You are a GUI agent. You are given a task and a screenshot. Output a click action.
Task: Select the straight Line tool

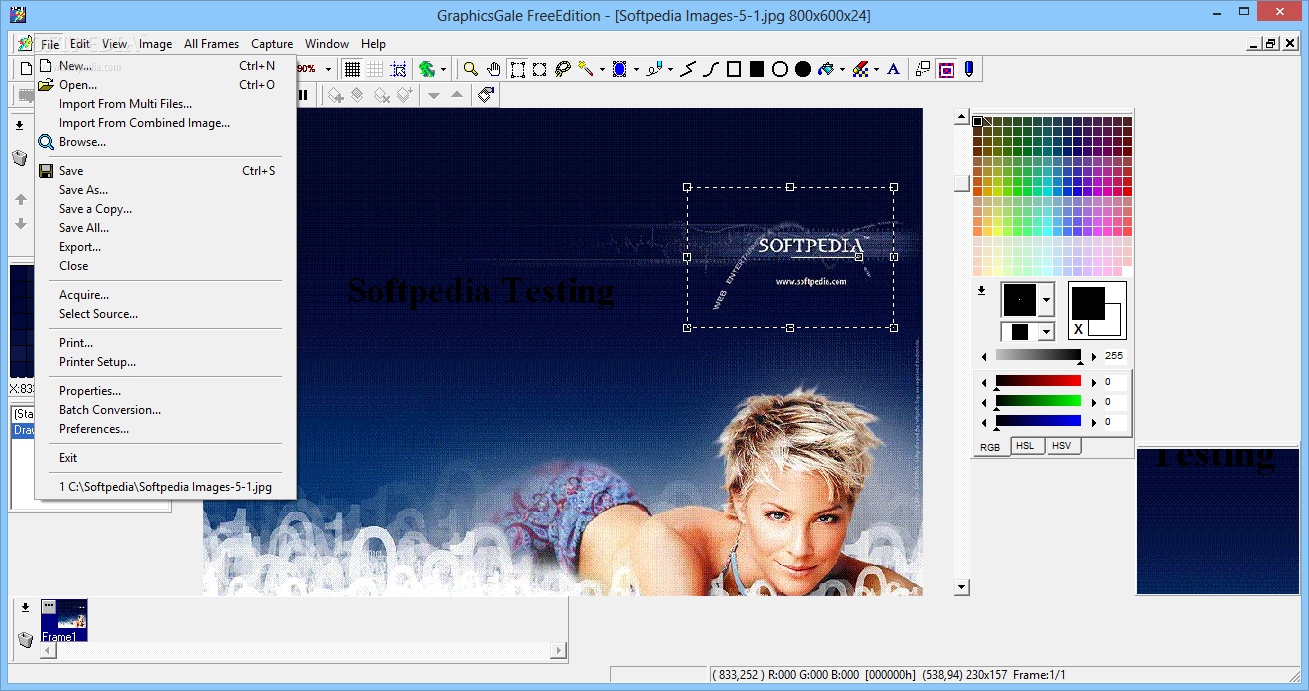(687, 69)
